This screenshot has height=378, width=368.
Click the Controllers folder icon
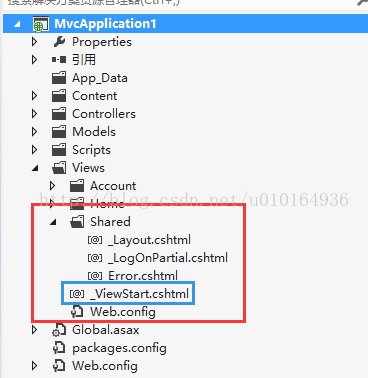click(x=59, y=114)
